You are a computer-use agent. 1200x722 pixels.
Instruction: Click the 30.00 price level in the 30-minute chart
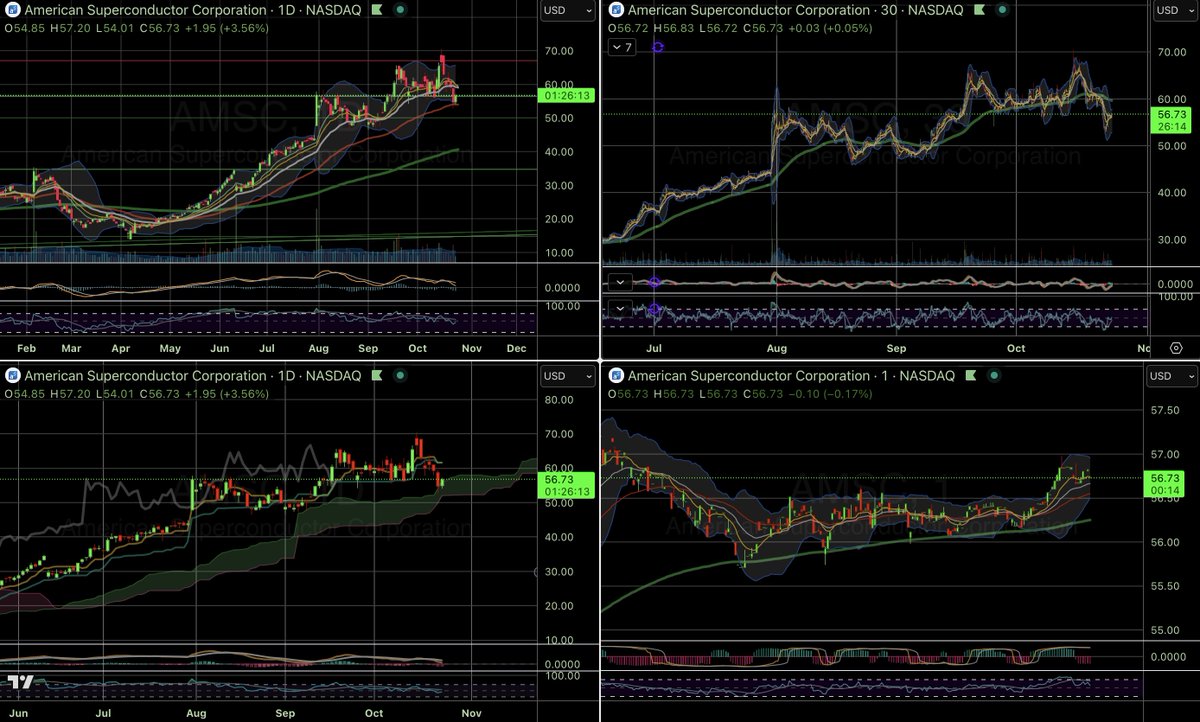coord(1170,239)
